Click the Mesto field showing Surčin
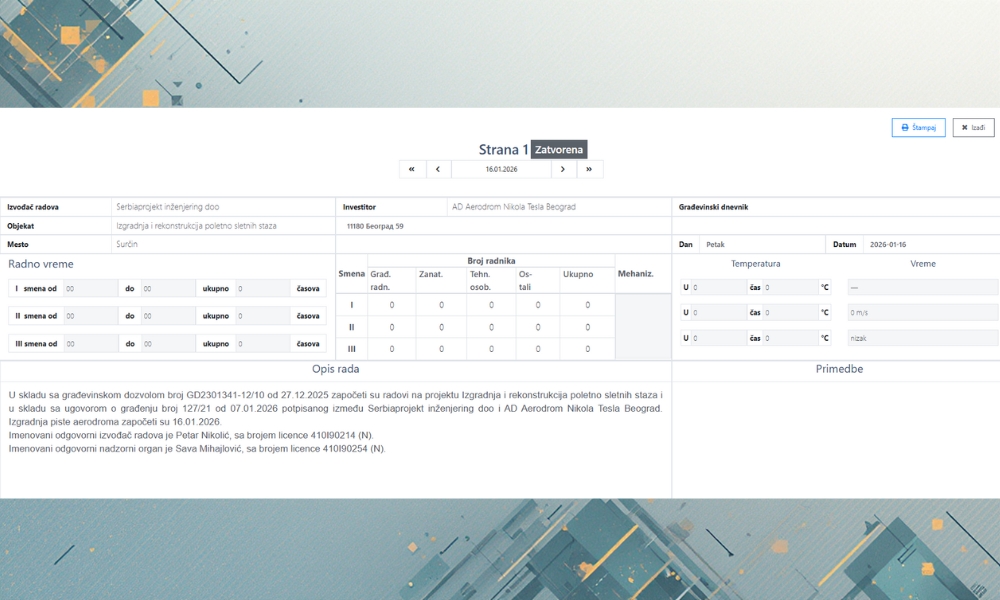Screen dimensions: 1000x600 coord(223,245)
